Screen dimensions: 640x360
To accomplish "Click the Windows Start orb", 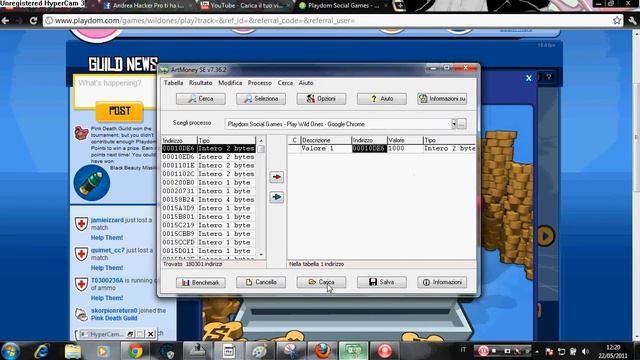I will 11,351.
